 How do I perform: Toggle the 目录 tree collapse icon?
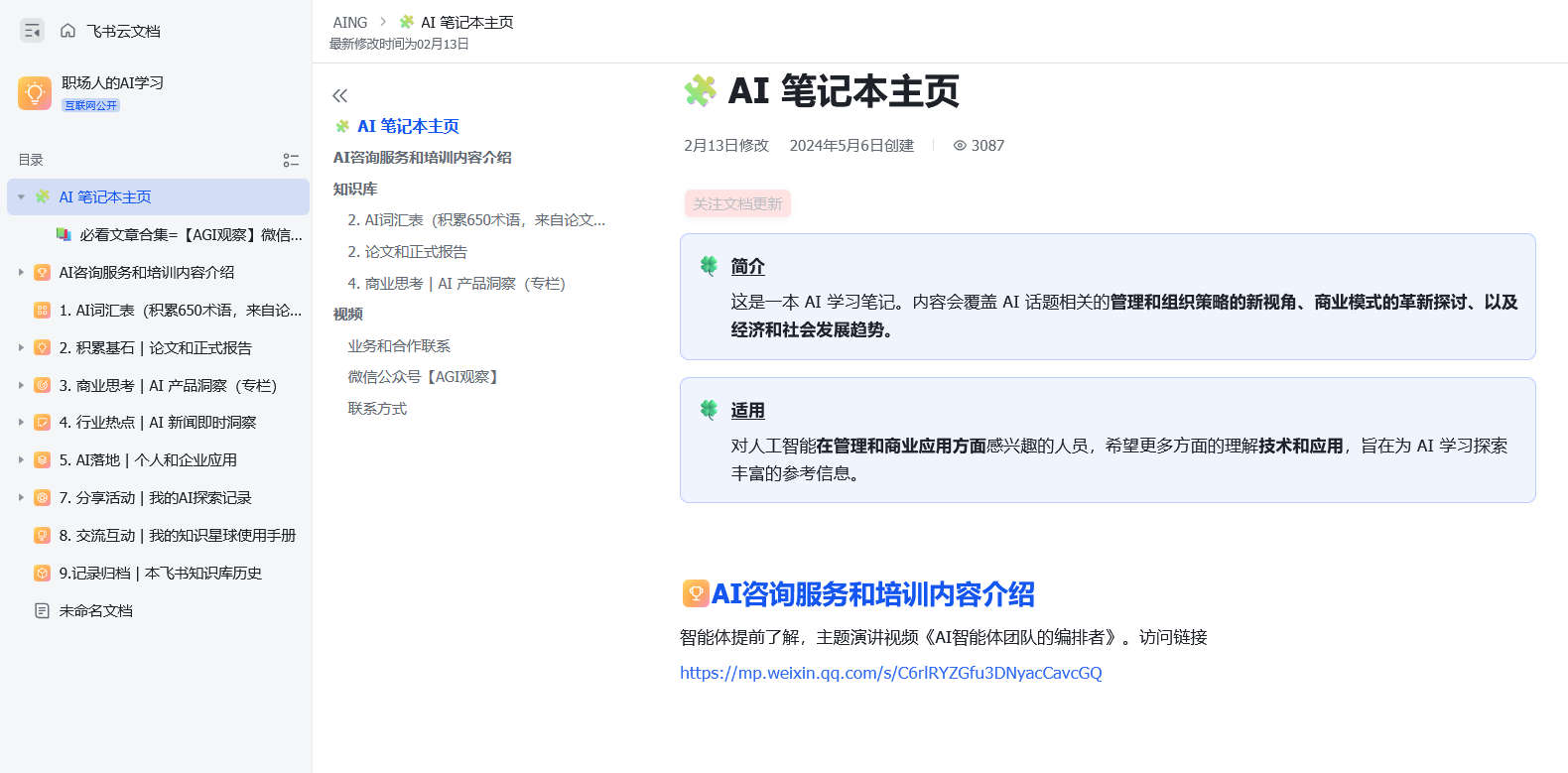point(291,160)
